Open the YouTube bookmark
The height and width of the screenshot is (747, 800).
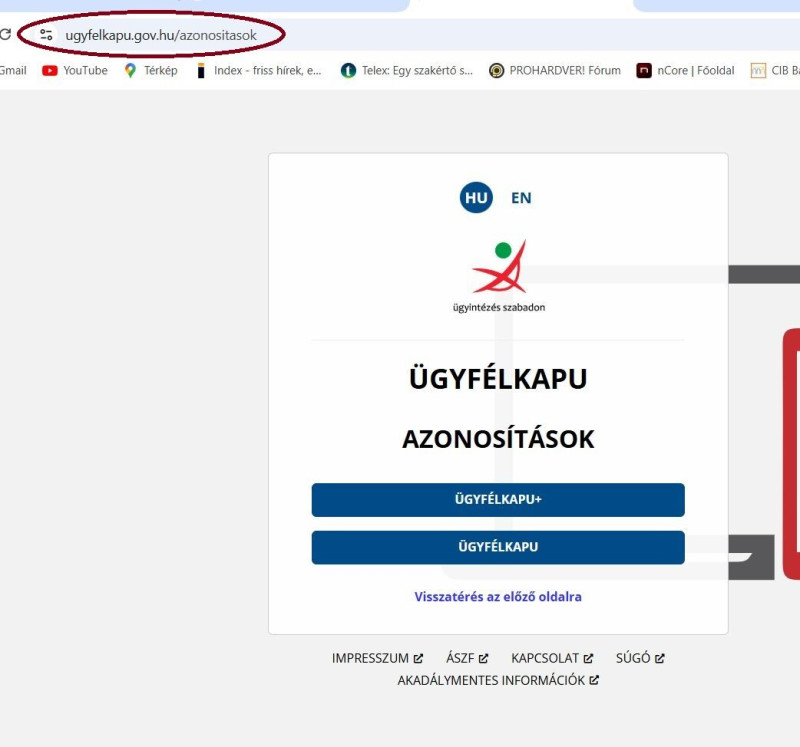click(x=75, y=70)
